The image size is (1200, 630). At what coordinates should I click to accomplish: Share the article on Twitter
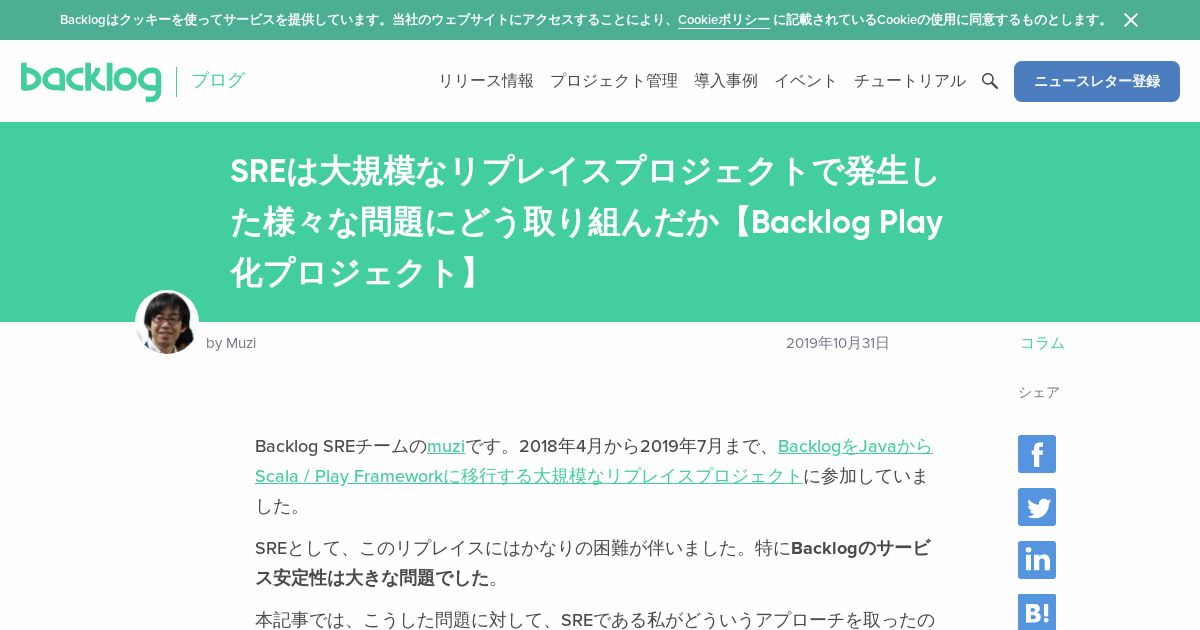click(x=1037, y=507)
